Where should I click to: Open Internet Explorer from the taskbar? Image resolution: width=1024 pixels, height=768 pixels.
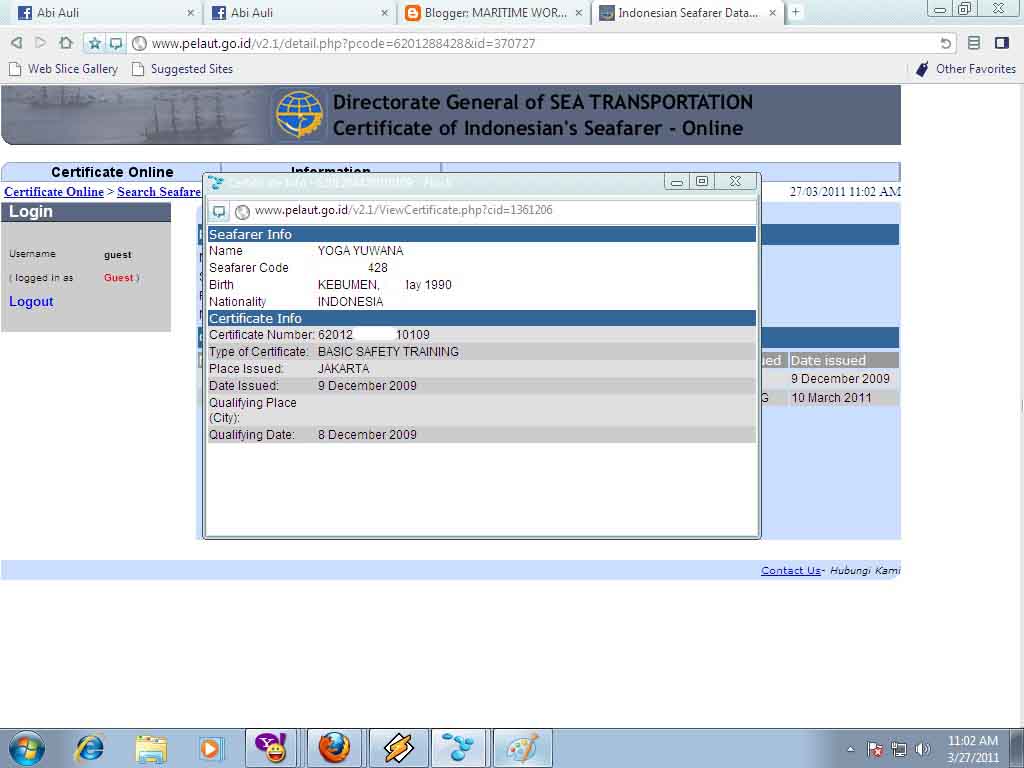coord(91,747)
